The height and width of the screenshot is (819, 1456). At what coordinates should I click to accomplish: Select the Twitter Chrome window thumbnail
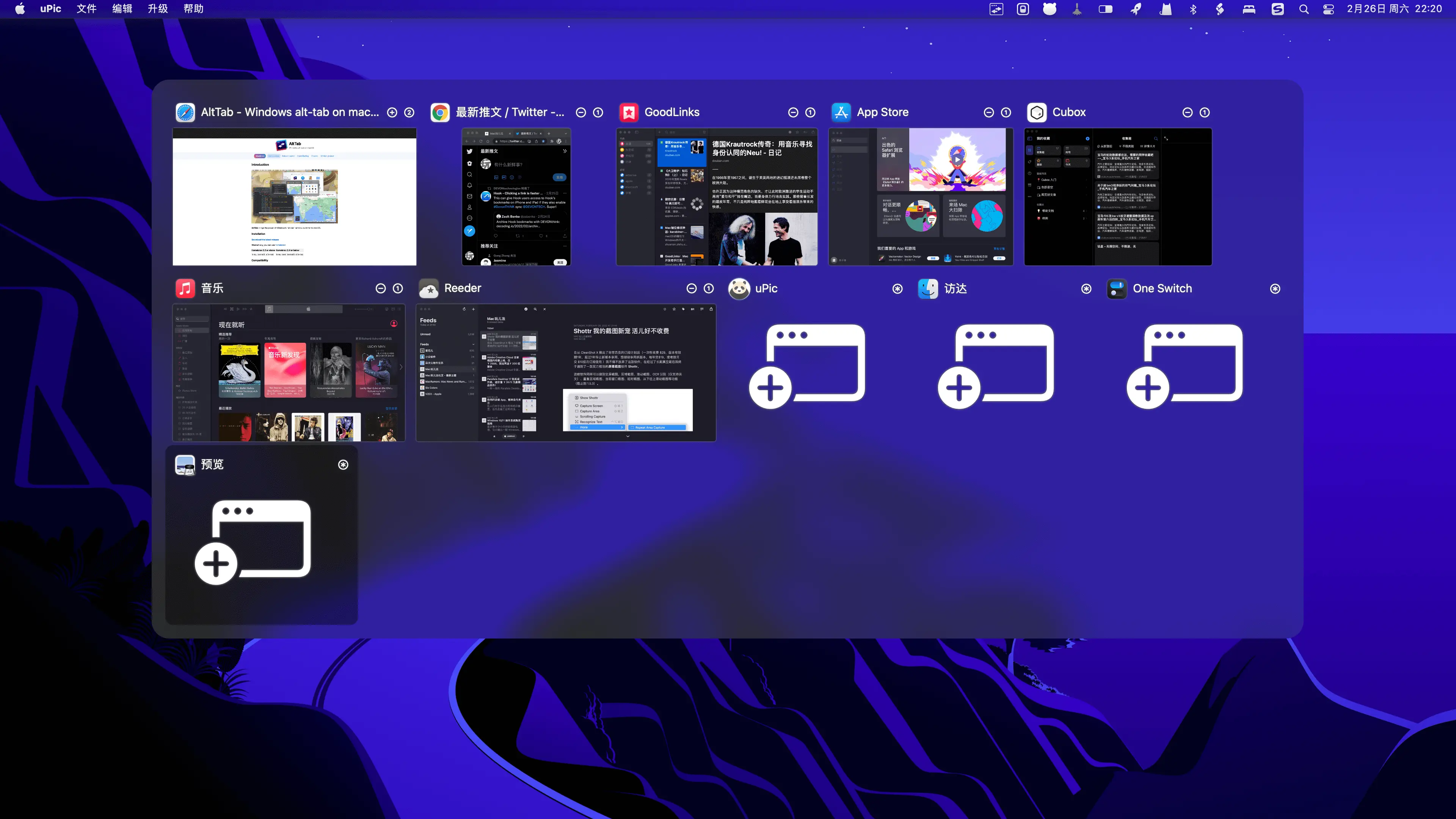516,197
